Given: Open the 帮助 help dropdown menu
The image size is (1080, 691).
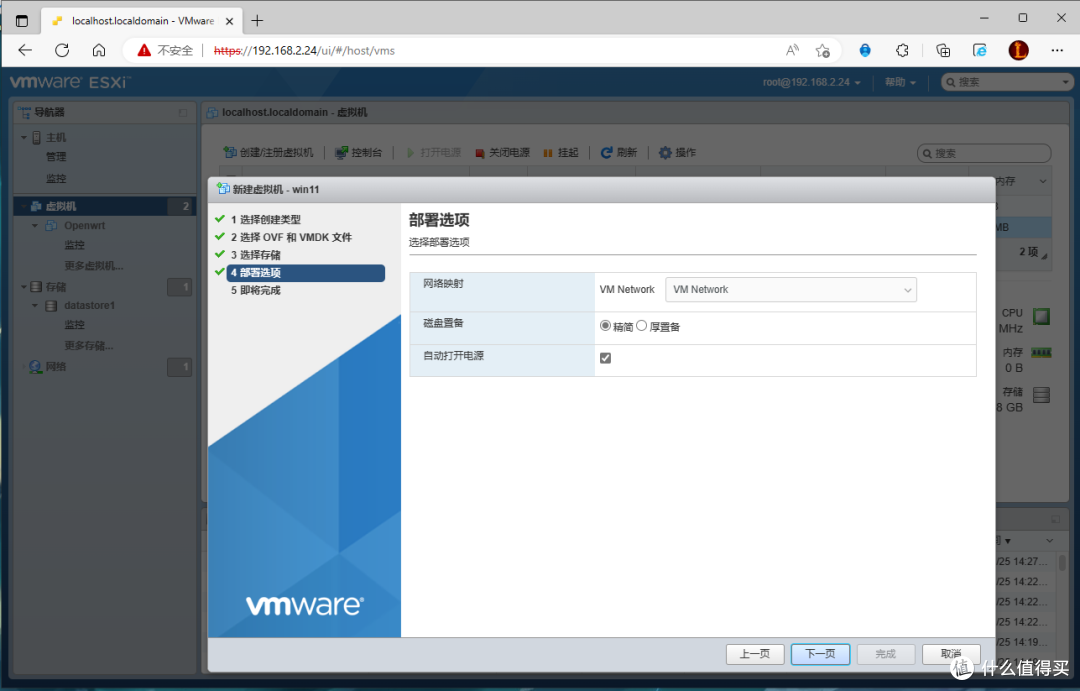Looking at the screenshot, I should (x=900, y=82).
